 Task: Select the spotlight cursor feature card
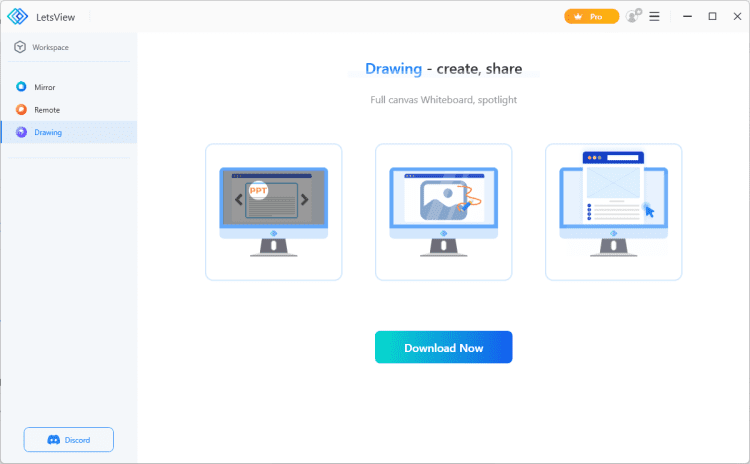click(x=613, y=212)
